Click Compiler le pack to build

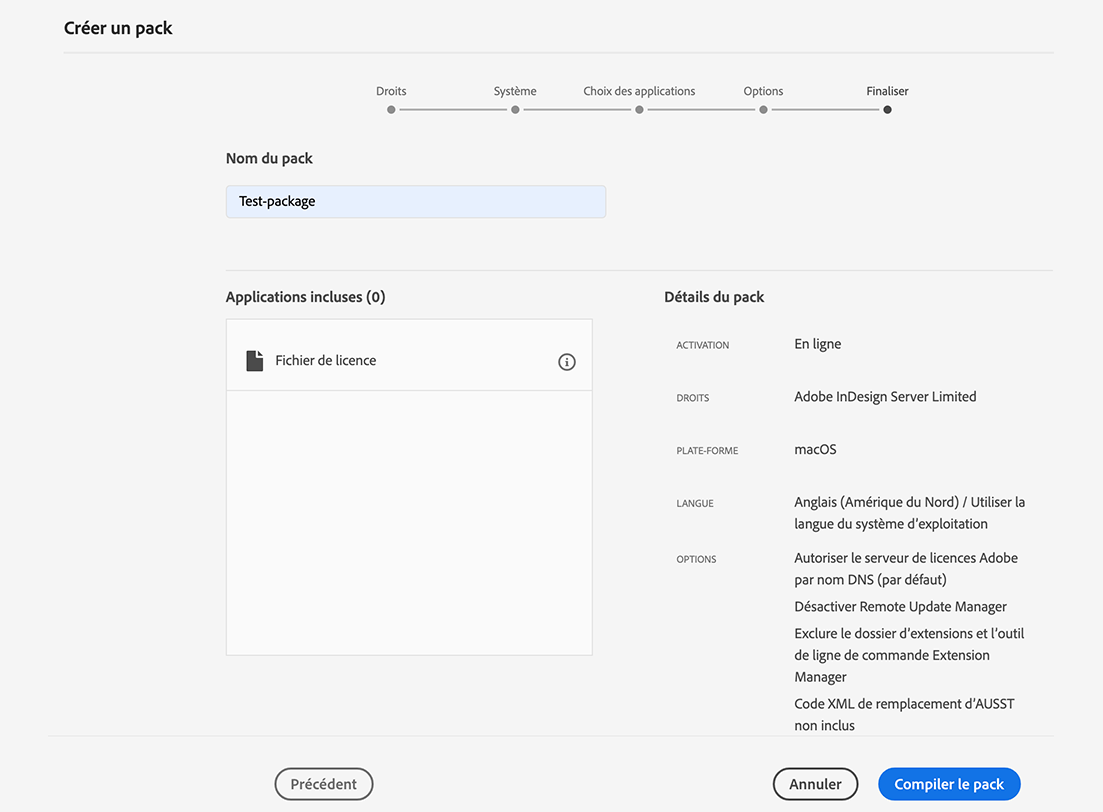[x=948, y=784]
